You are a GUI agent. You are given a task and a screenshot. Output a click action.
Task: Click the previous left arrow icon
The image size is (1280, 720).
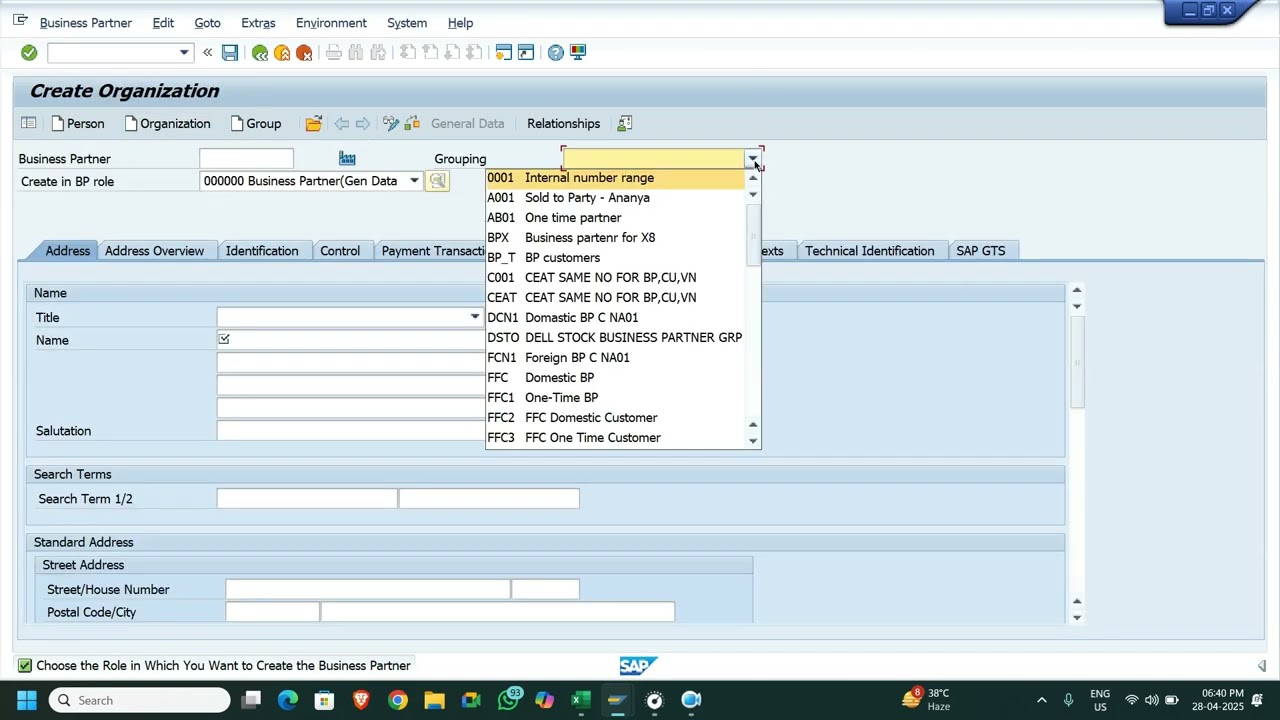[x=342, y=123]
